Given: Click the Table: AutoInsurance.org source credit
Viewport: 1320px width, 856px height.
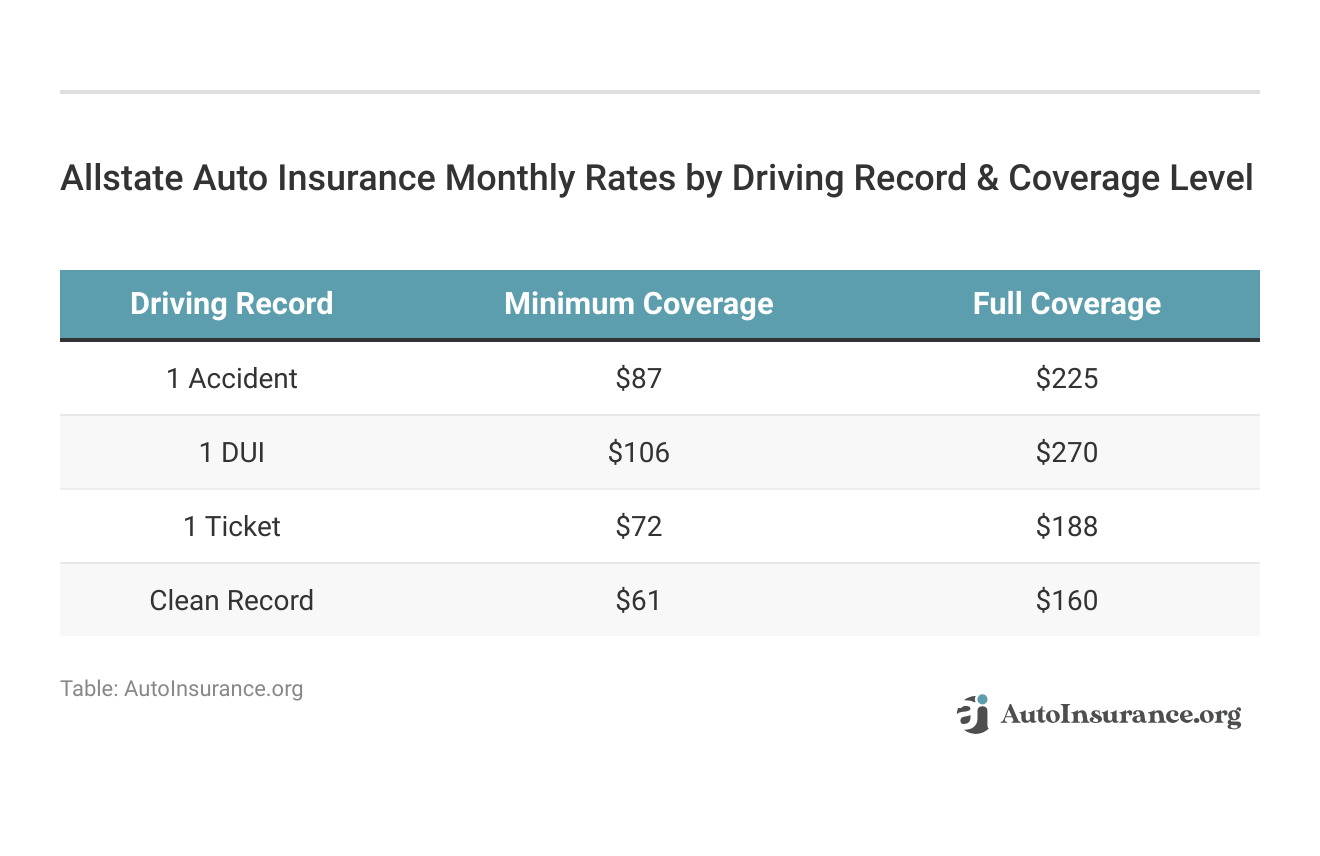Looking at the screenshot, I should point(181,689).
